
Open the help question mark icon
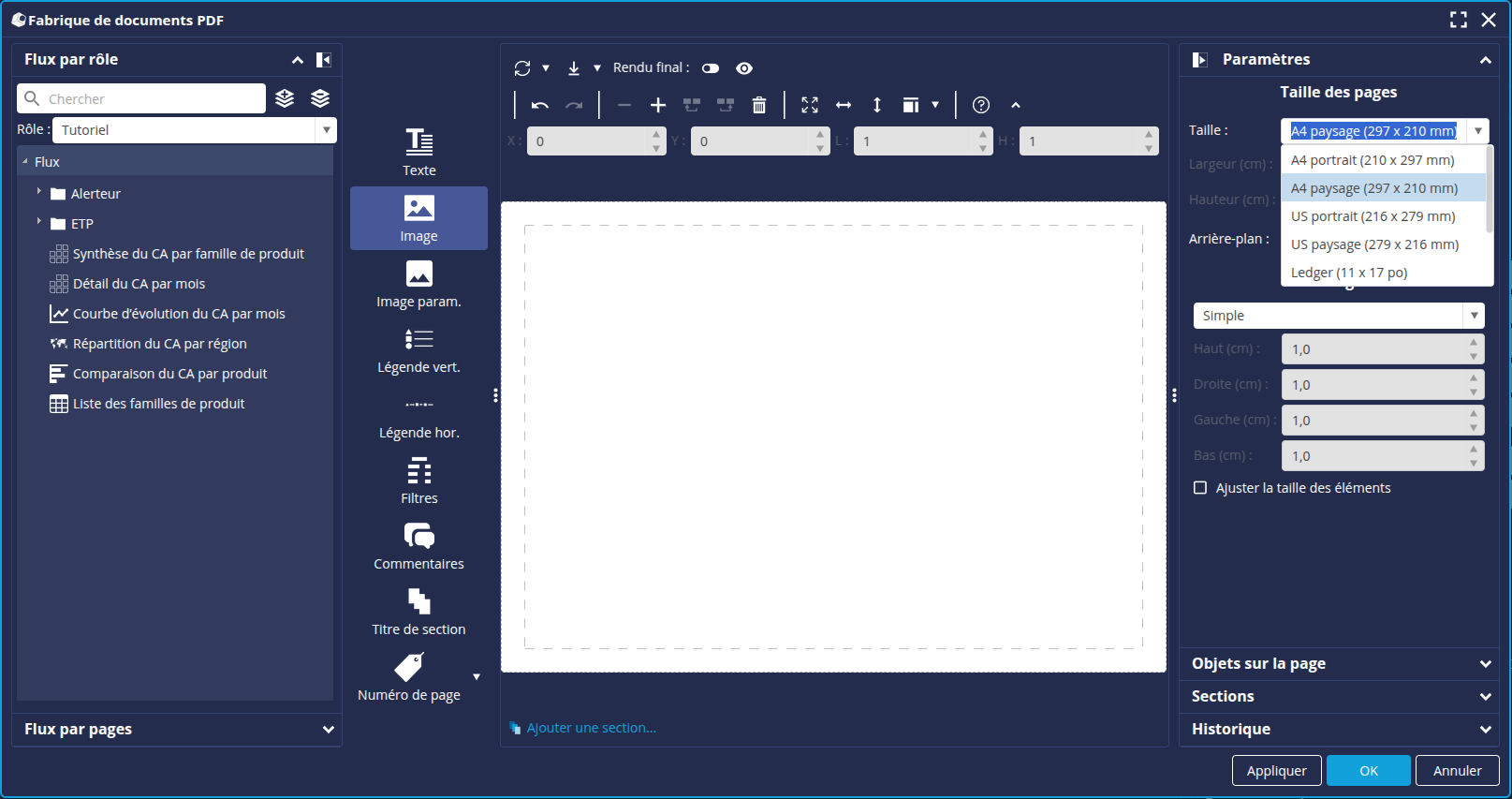click(980, 105)
